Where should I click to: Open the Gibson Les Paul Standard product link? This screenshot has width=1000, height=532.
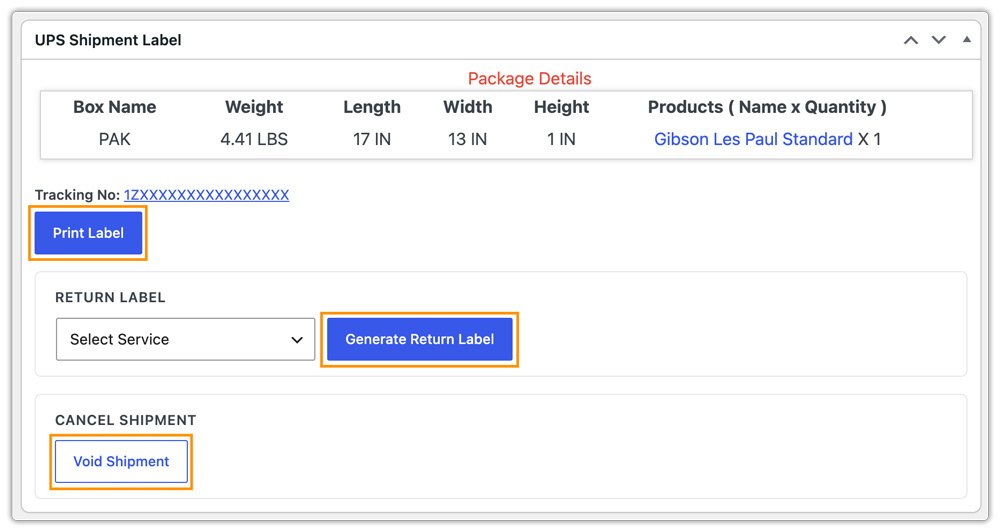[x=753, y=139]
